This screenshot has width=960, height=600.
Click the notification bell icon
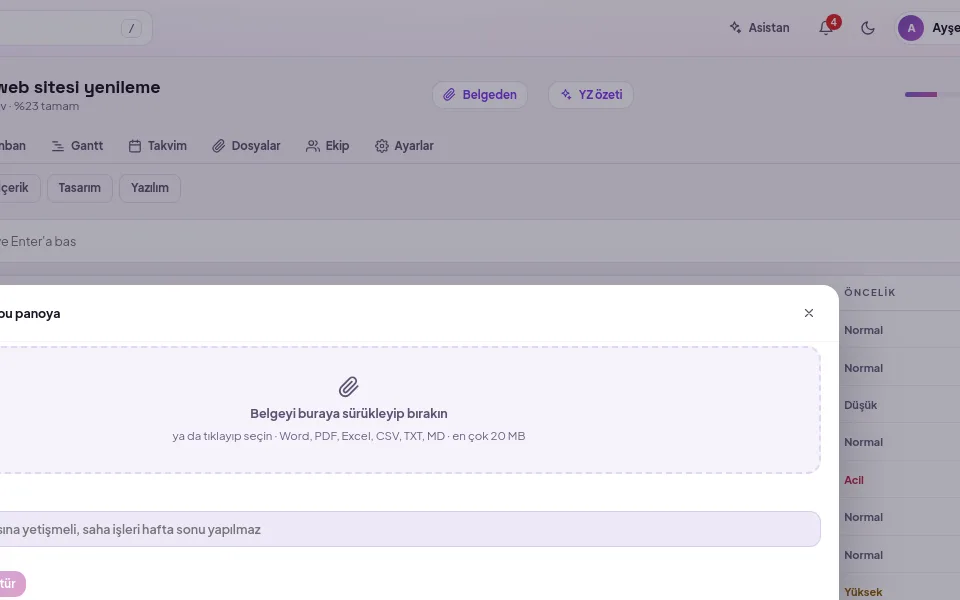click(826, 28)
